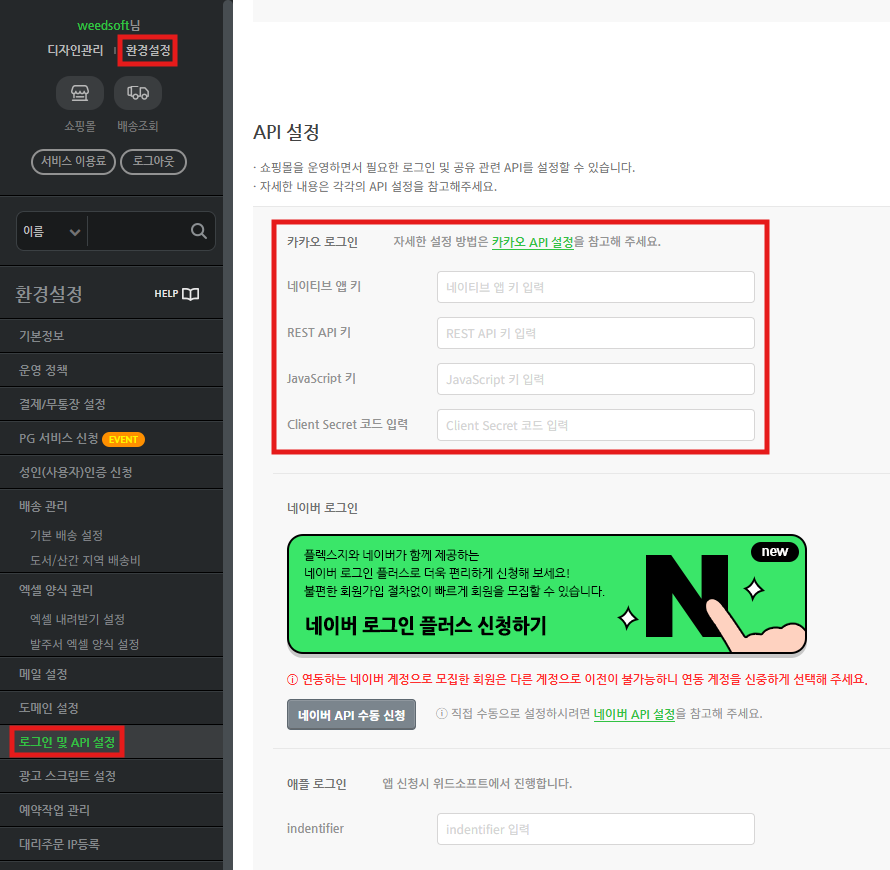Click the 네이버 API 수동 신청 button
Screen dimensions: 890x870
click(x=351, y=715)
